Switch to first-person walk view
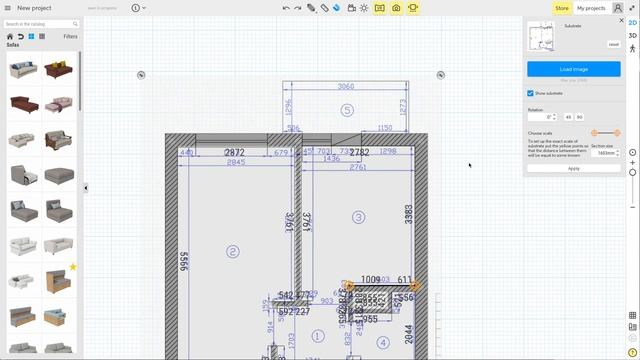This screenshot has width=640, height=360. [632, 49]
